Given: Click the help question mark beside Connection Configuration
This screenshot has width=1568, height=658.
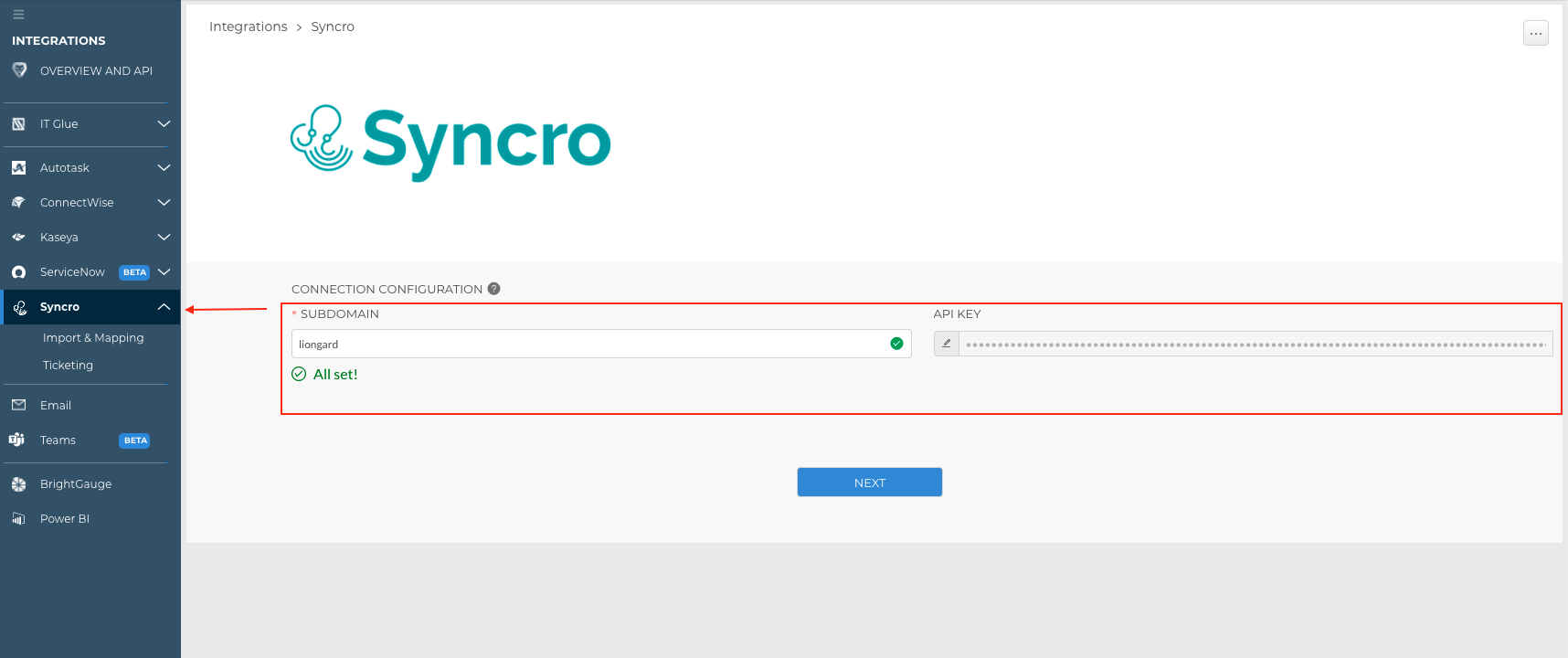Looking at the screenshot, I should [493, 289].
